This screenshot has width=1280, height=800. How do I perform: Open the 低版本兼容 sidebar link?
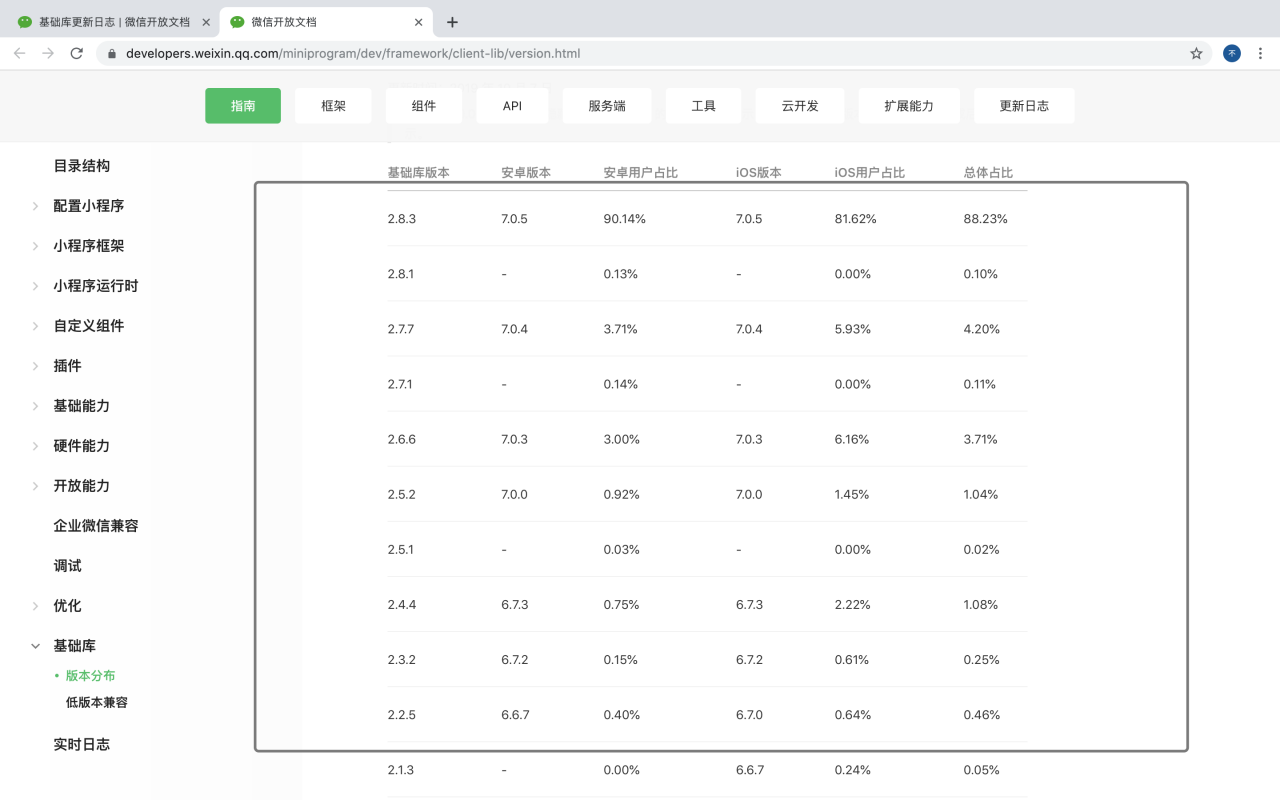click(x=97, y=702)
